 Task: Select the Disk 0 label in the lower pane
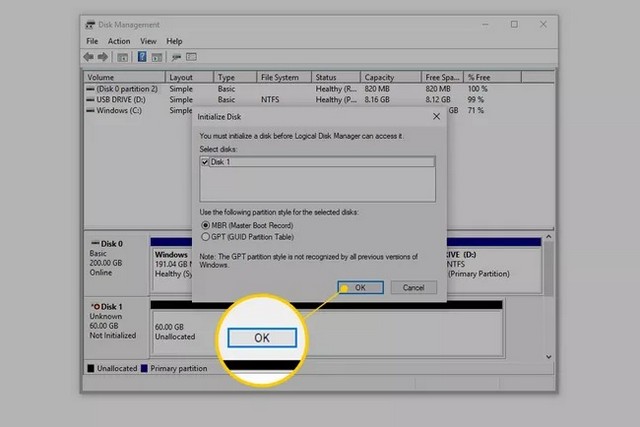(108, 244)
